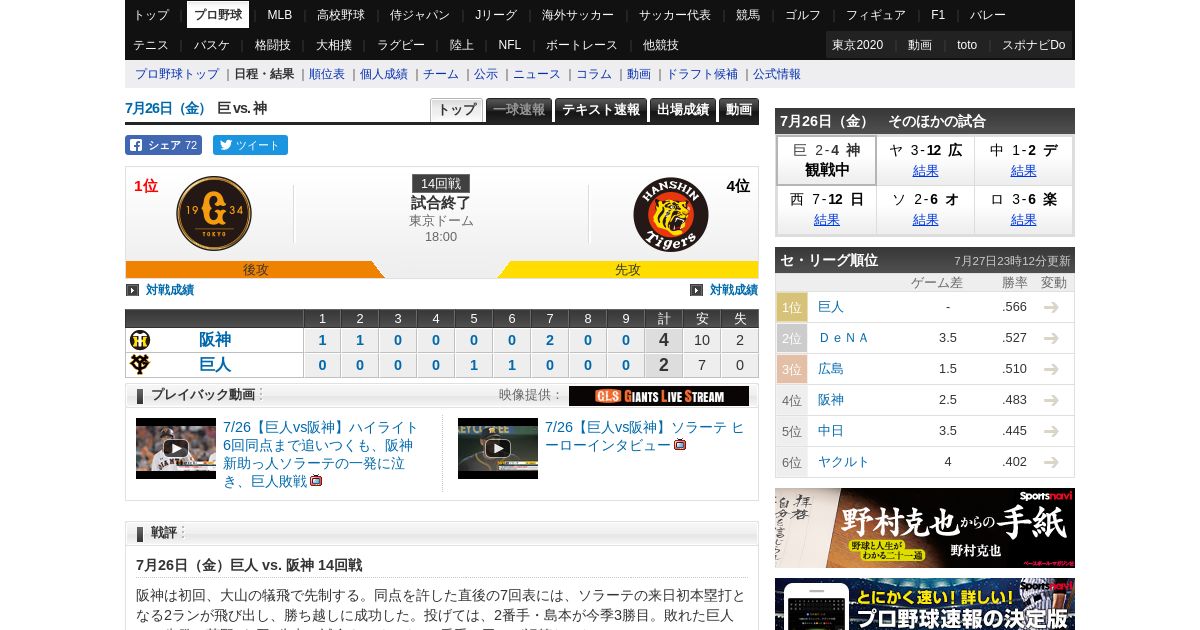Image resolution: width=1200 pixels, height=630 pixels.
Task: Open ＤｅＮＡ team link in standings
Action: click(x=844, y=338)
